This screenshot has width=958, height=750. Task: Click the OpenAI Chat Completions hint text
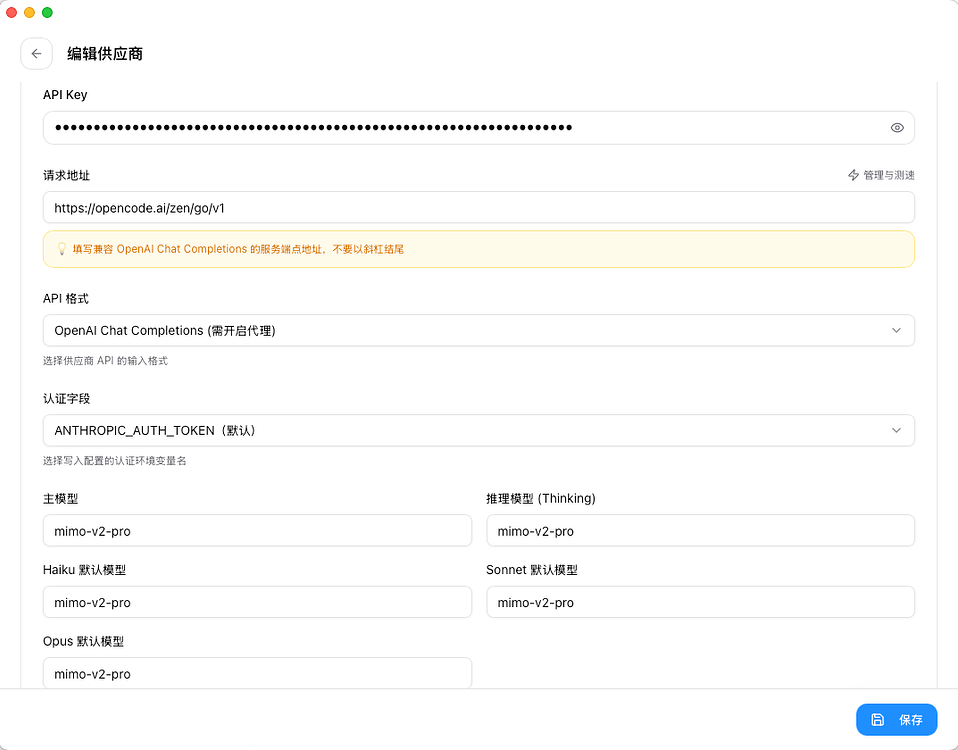point(238,249)
